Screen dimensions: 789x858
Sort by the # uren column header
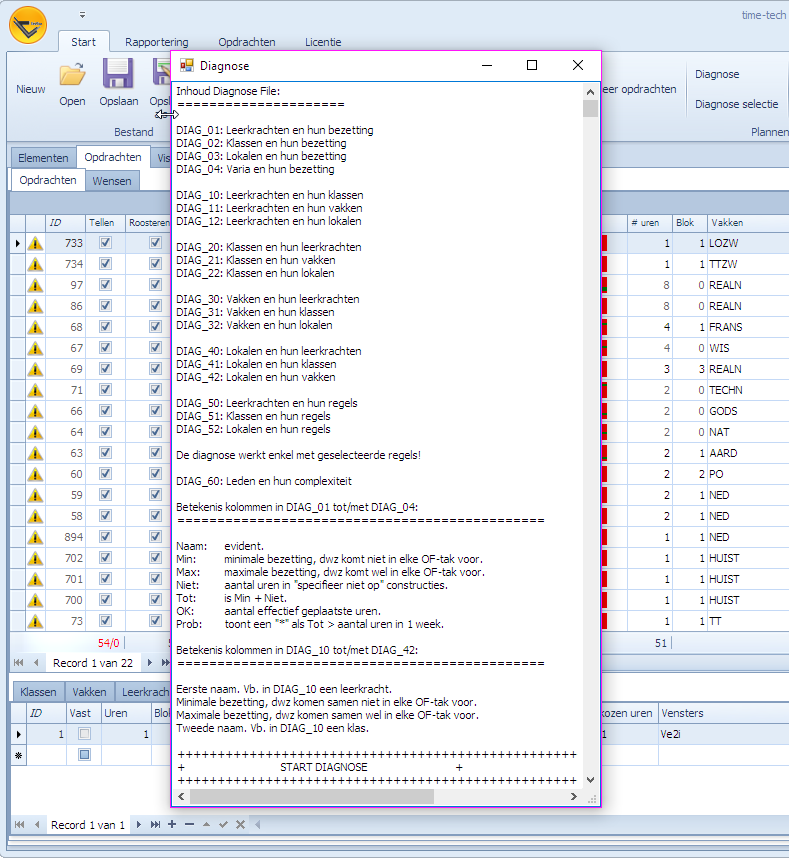pyautogui.click(x=649, y=223)
